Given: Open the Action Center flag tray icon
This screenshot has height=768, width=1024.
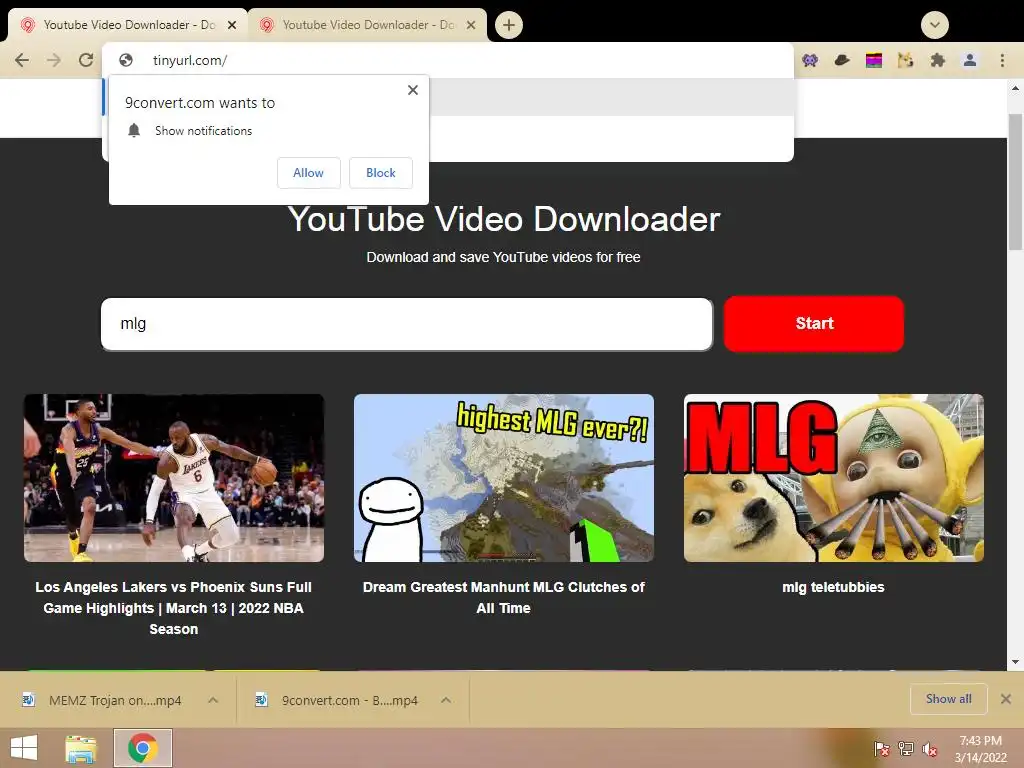Looking at the screenshot, I should (881, 749).
